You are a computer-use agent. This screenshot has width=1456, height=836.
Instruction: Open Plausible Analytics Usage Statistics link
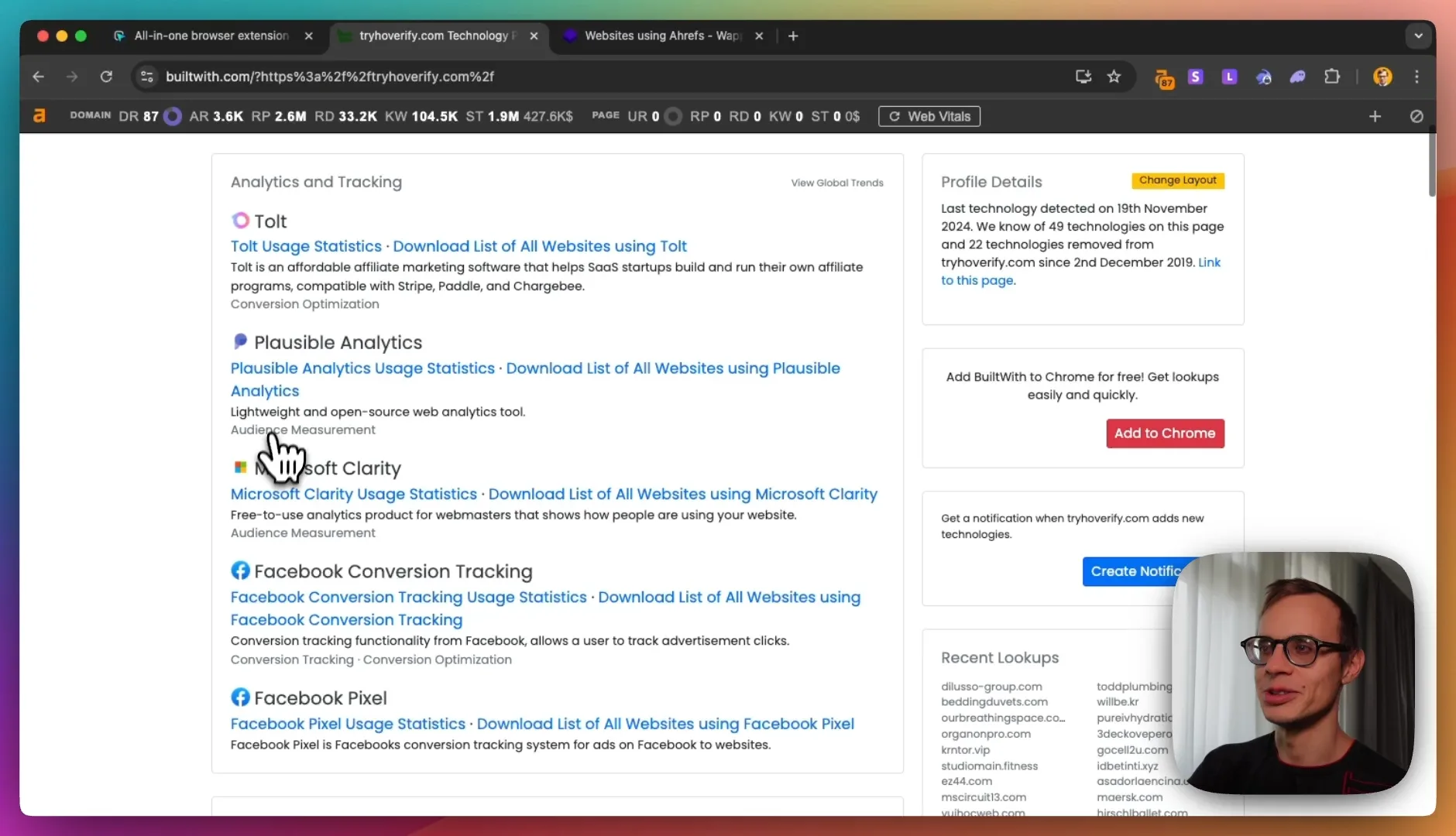(362, 368)
